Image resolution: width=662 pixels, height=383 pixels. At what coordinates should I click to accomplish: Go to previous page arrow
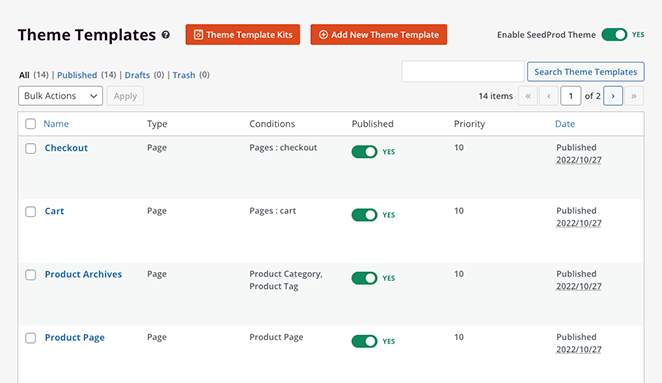tap(549, 96)
